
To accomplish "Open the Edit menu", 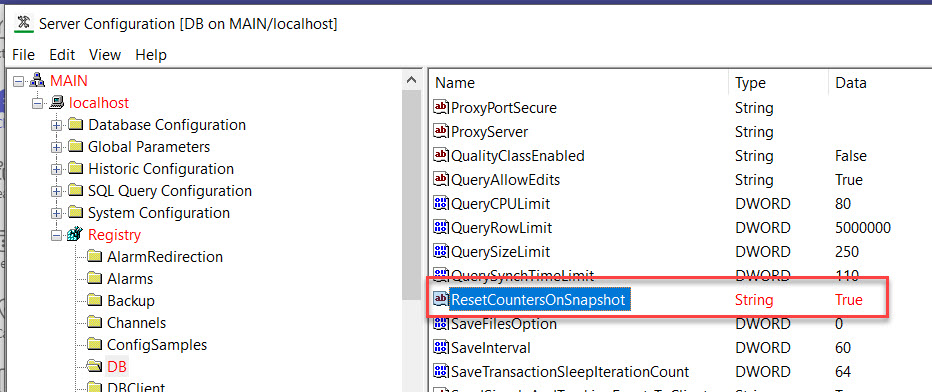I will 62,55.
